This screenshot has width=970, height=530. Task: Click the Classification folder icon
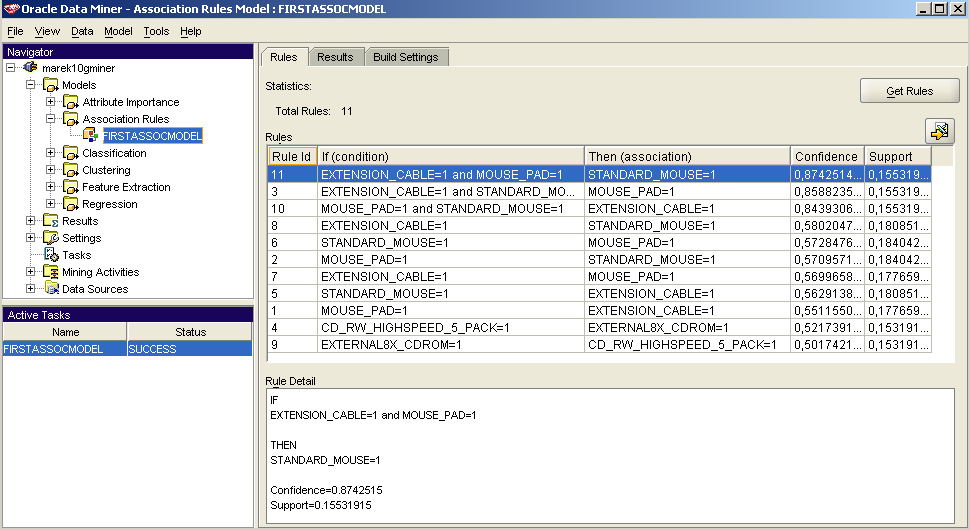(71, 153)
